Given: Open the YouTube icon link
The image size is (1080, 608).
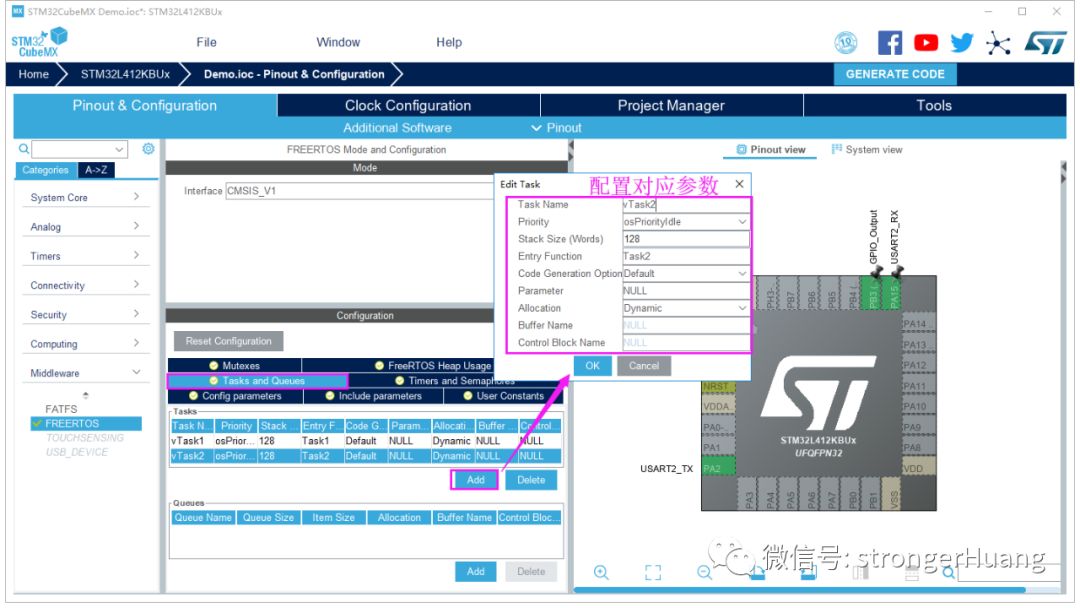Looking at the screenshot, I should click(x=926, y=42).
